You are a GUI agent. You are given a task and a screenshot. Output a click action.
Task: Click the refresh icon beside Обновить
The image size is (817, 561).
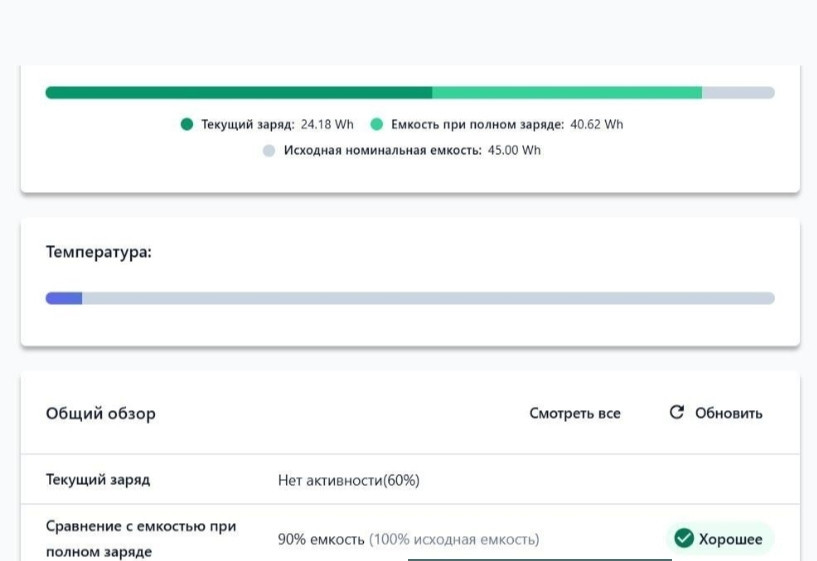677,412
